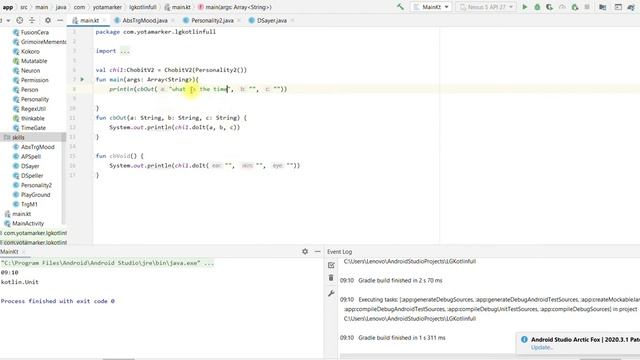Minimize the Run panel with its dash icon
The width and height of the screenshot is (640, 360).
pyautogui.click(x=318, y=251)
